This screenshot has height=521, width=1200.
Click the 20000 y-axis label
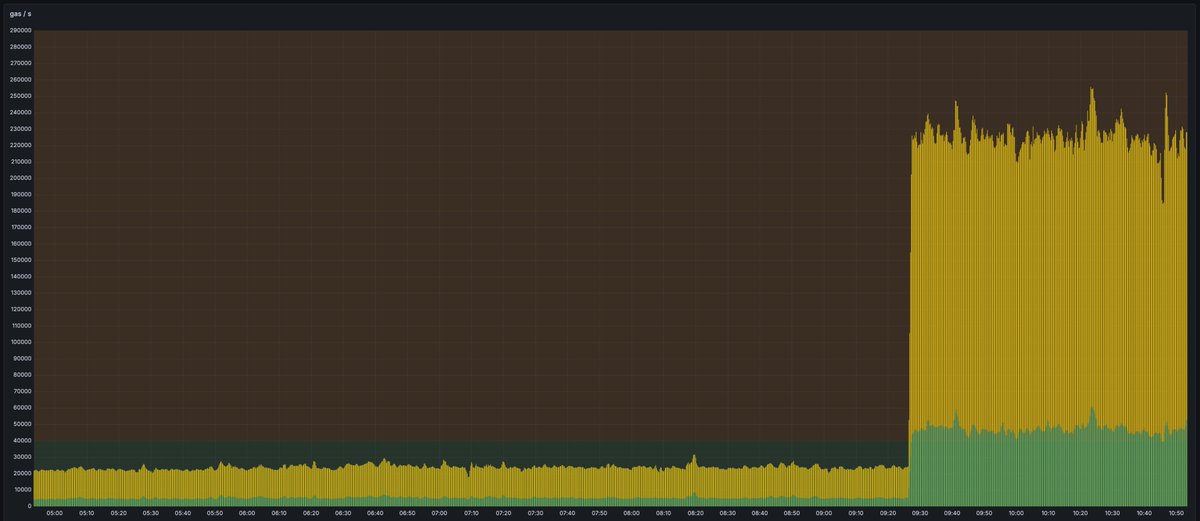click(22, 474)
